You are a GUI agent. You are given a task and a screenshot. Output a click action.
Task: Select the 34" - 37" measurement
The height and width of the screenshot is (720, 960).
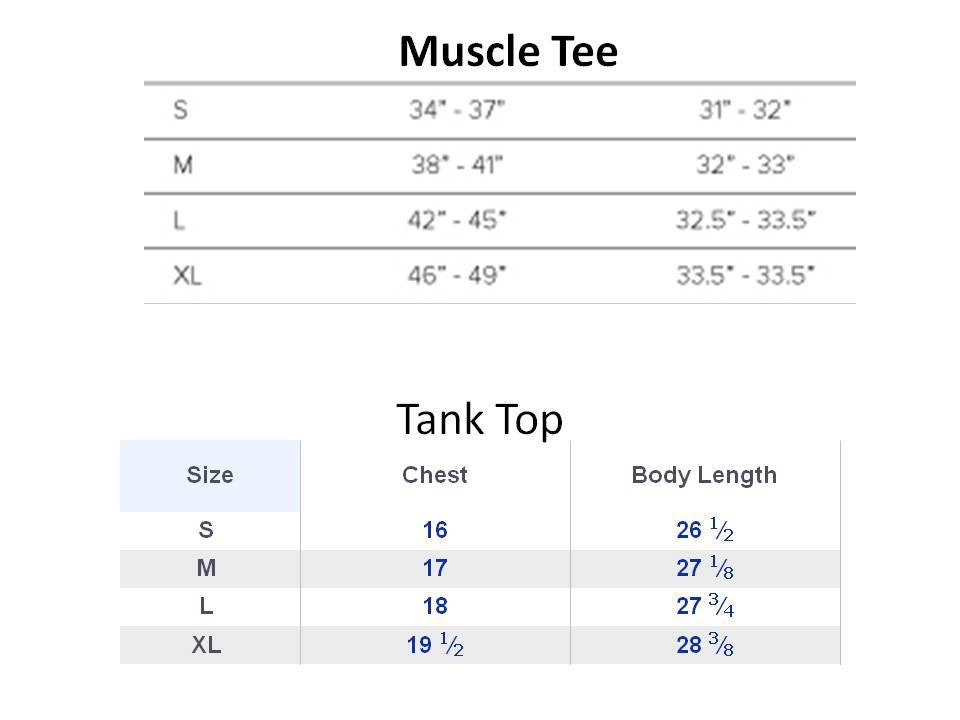coord(457,110)
